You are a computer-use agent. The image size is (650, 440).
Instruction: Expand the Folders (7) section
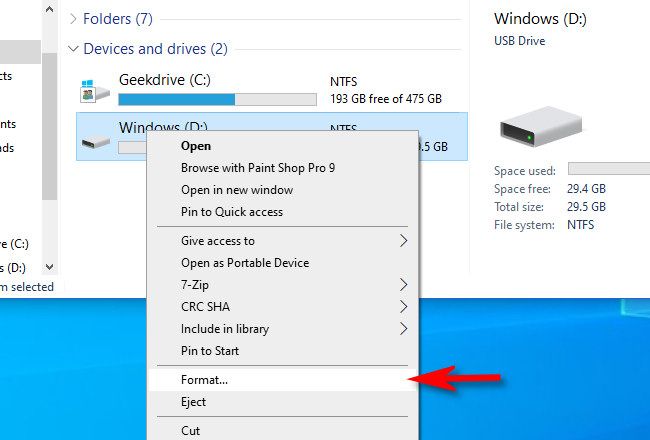tap(73, 18)
